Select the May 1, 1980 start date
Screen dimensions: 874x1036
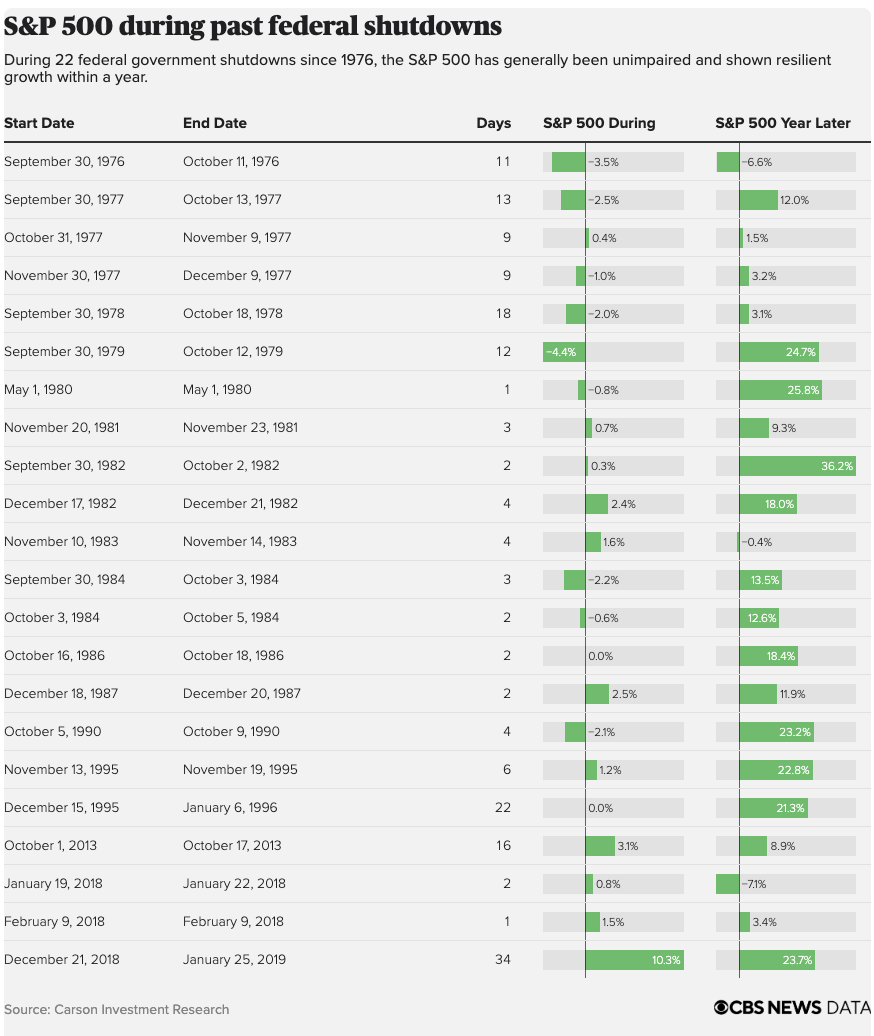coord(38,390)
